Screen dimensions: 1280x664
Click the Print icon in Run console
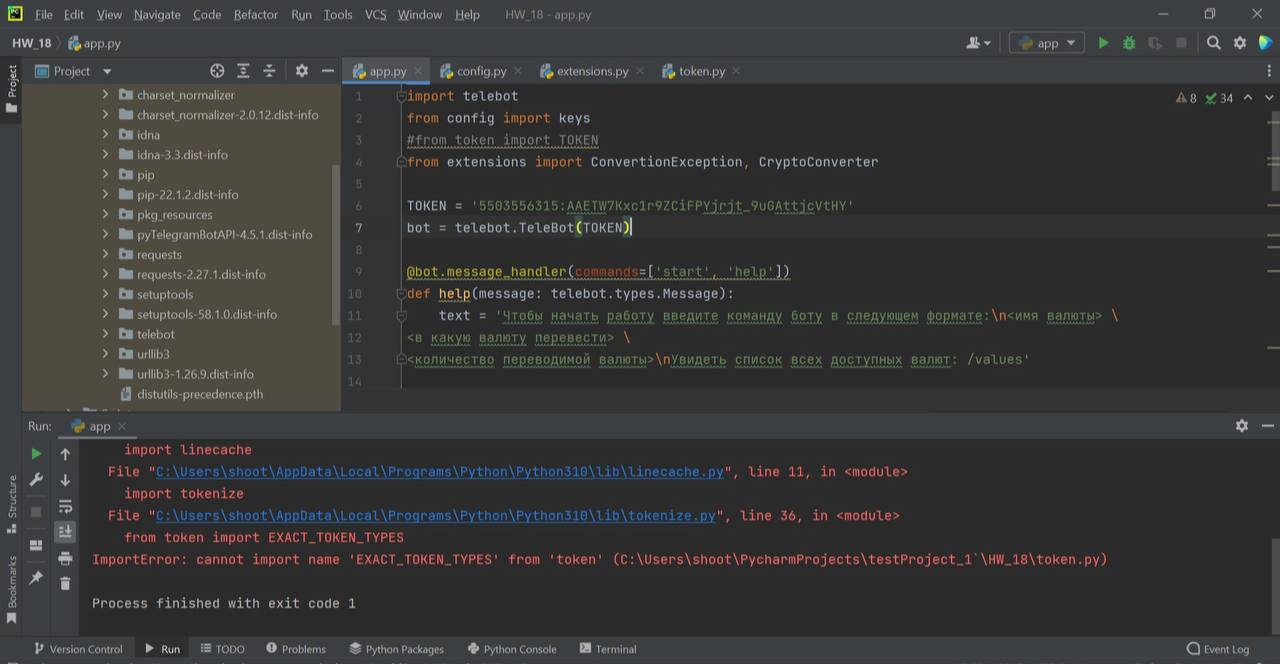(65, 558)
